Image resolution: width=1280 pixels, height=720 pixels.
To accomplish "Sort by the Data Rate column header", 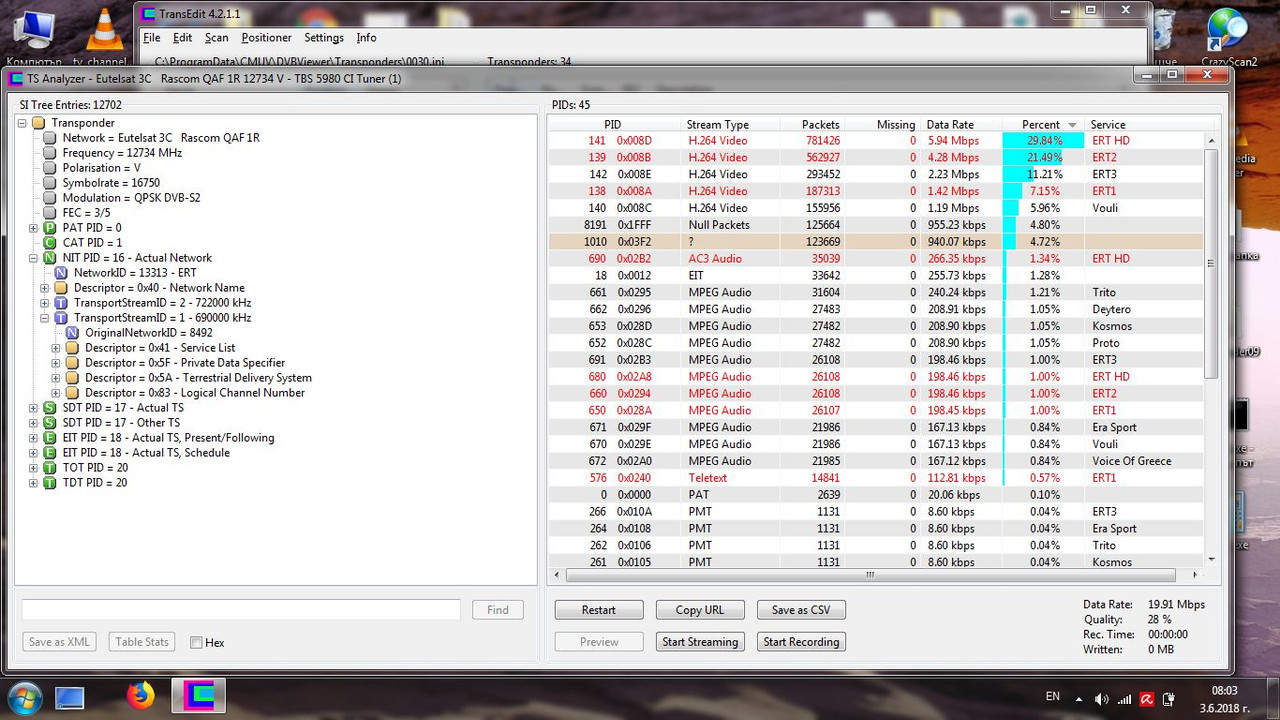I will coord(961,125).
